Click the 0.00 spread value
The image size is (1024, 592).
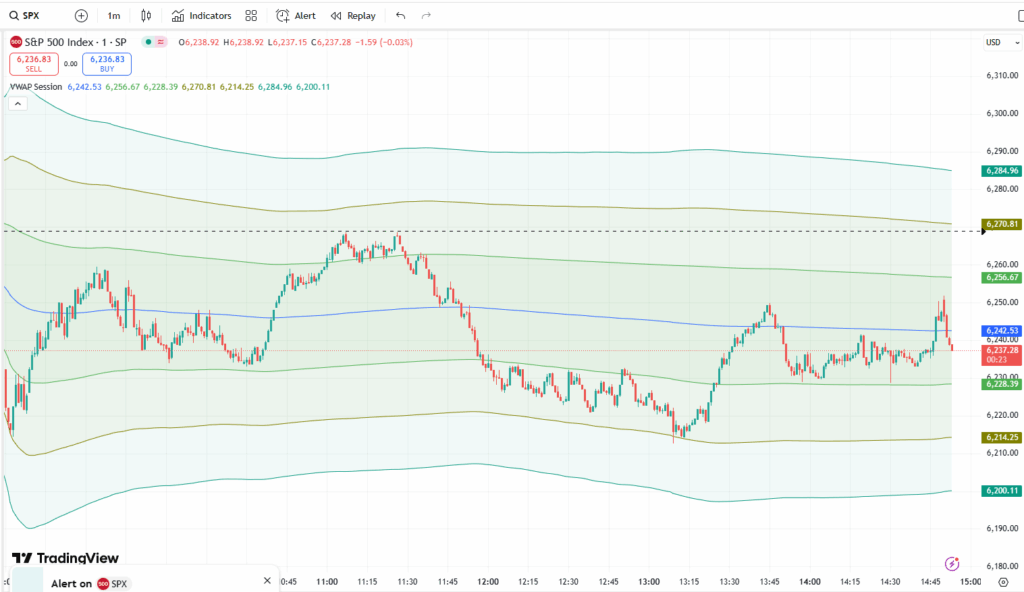pyautogui.click(x=71, y=64)
